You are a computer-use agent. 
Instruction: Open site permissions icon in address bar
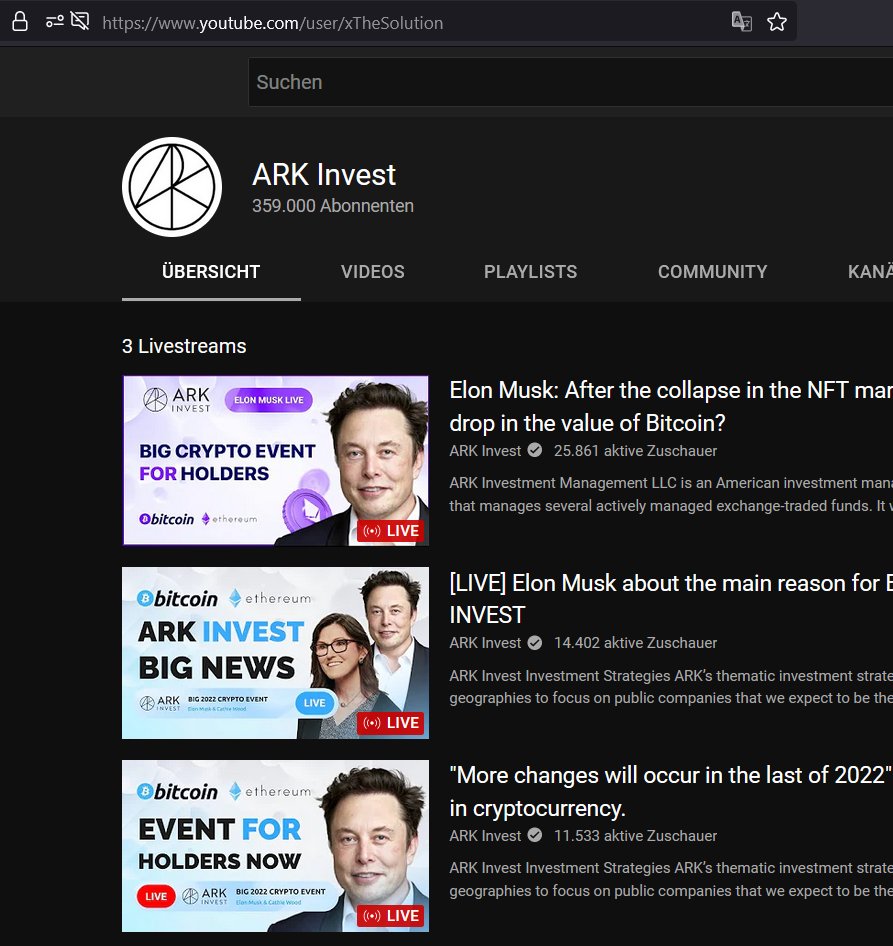point(55,22)
